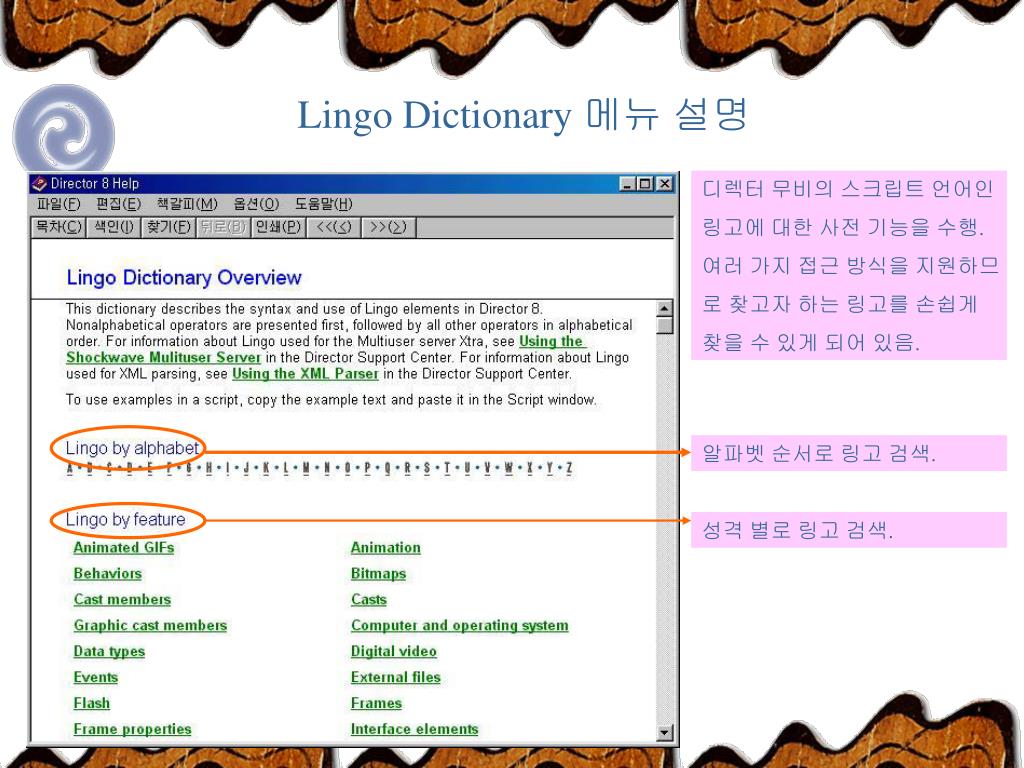Open the Cast members link
The image size is (1024, 768).
[x=122, y=599]
